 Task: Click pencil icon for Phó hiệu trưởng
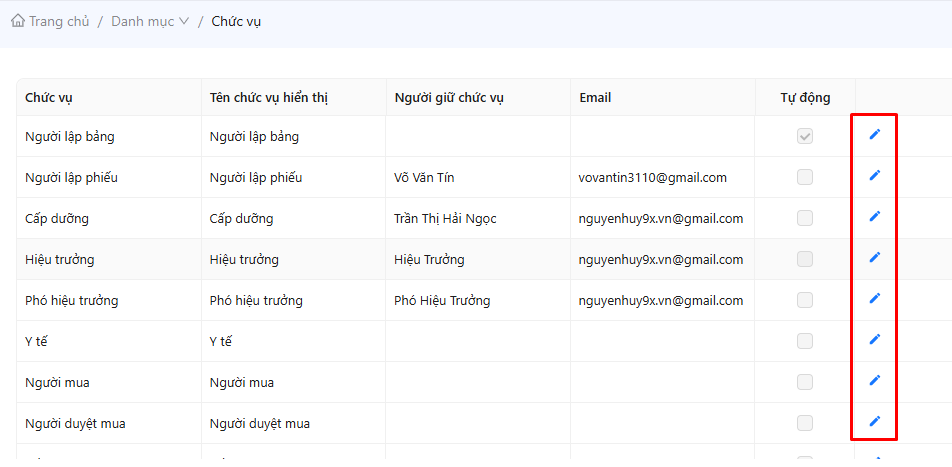(874, 299)
